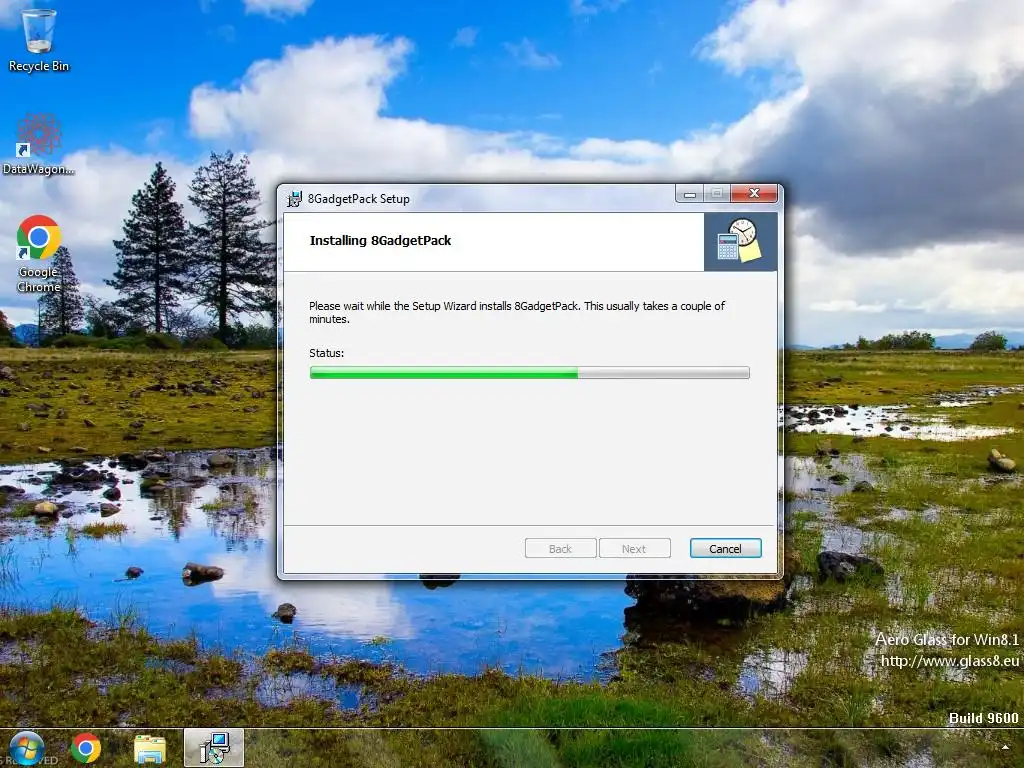Click the Windows Start orb

coord(27,748)
